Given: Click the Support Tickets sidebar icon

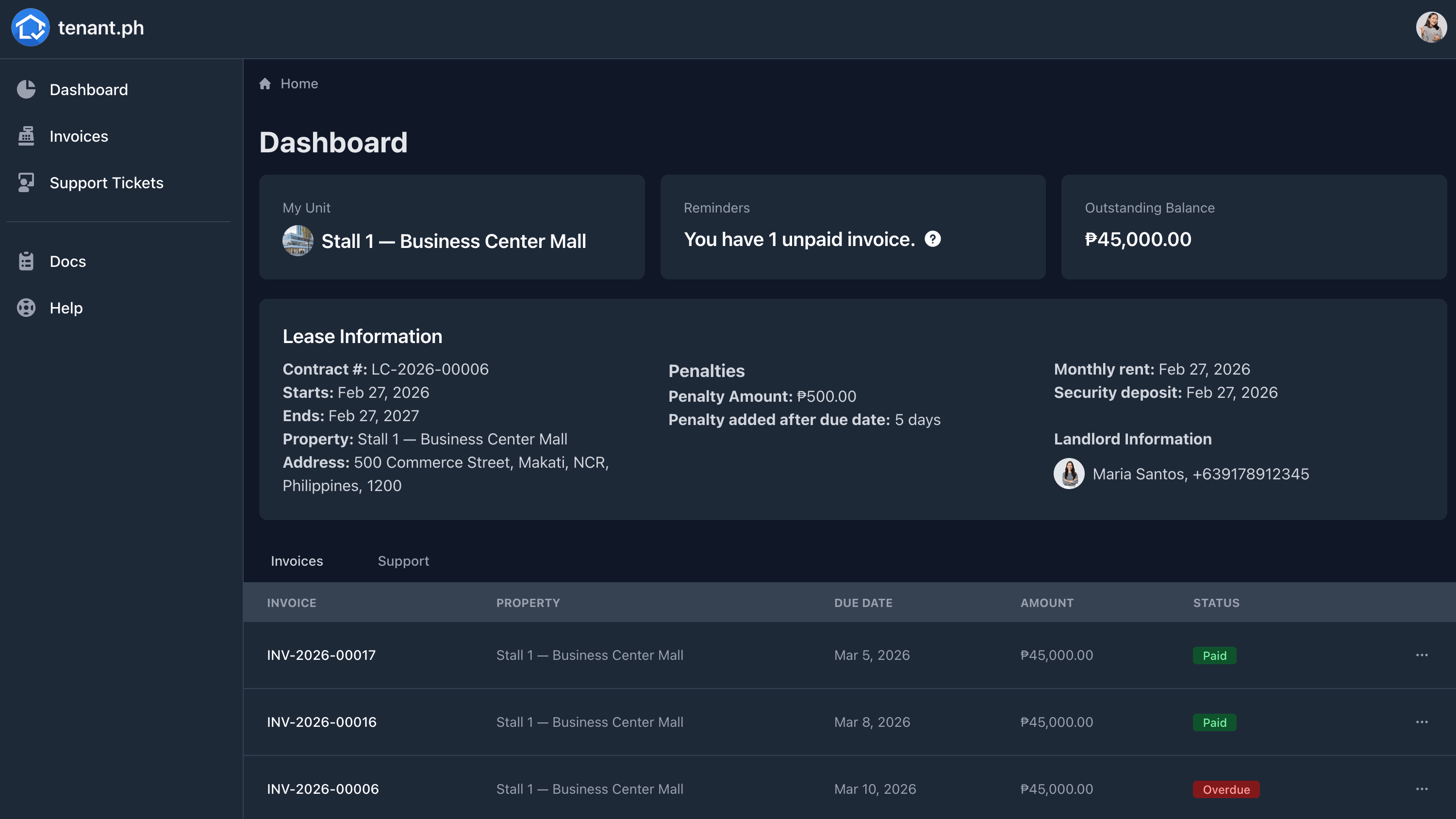Looking at the screenshot, I should (26, 182).
